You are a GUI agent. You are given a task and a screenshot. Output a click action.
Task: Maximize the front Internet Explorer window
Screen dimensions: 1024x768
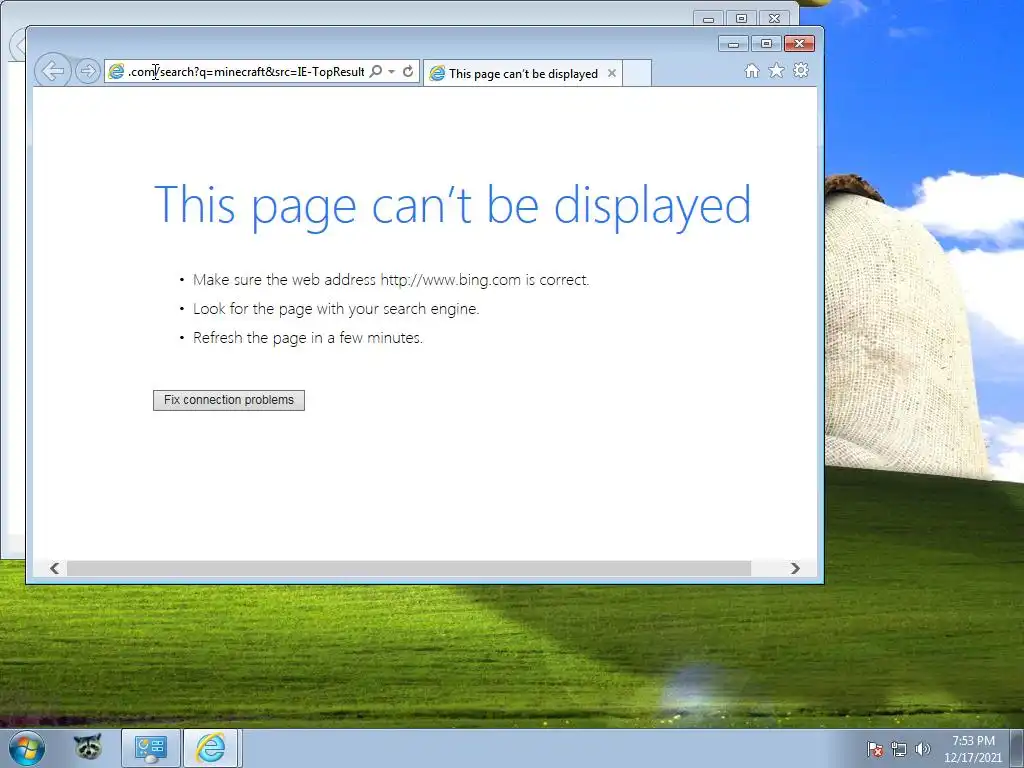(766, 44)
